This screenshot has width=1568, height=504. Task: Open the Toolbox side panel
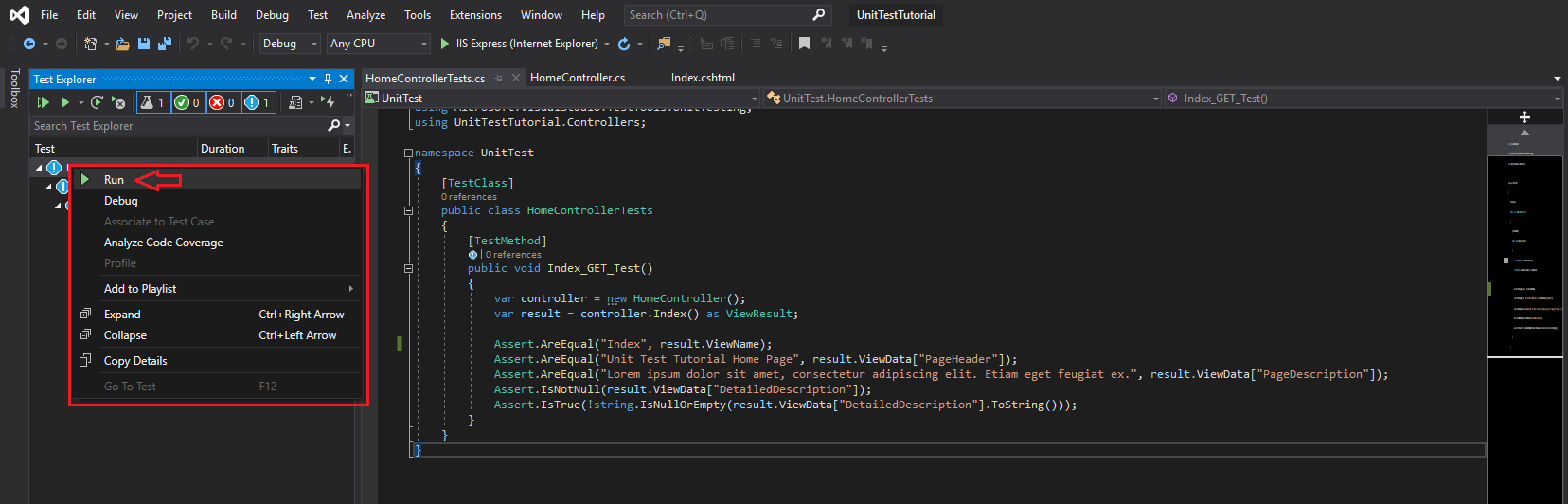tap(14, 88)
